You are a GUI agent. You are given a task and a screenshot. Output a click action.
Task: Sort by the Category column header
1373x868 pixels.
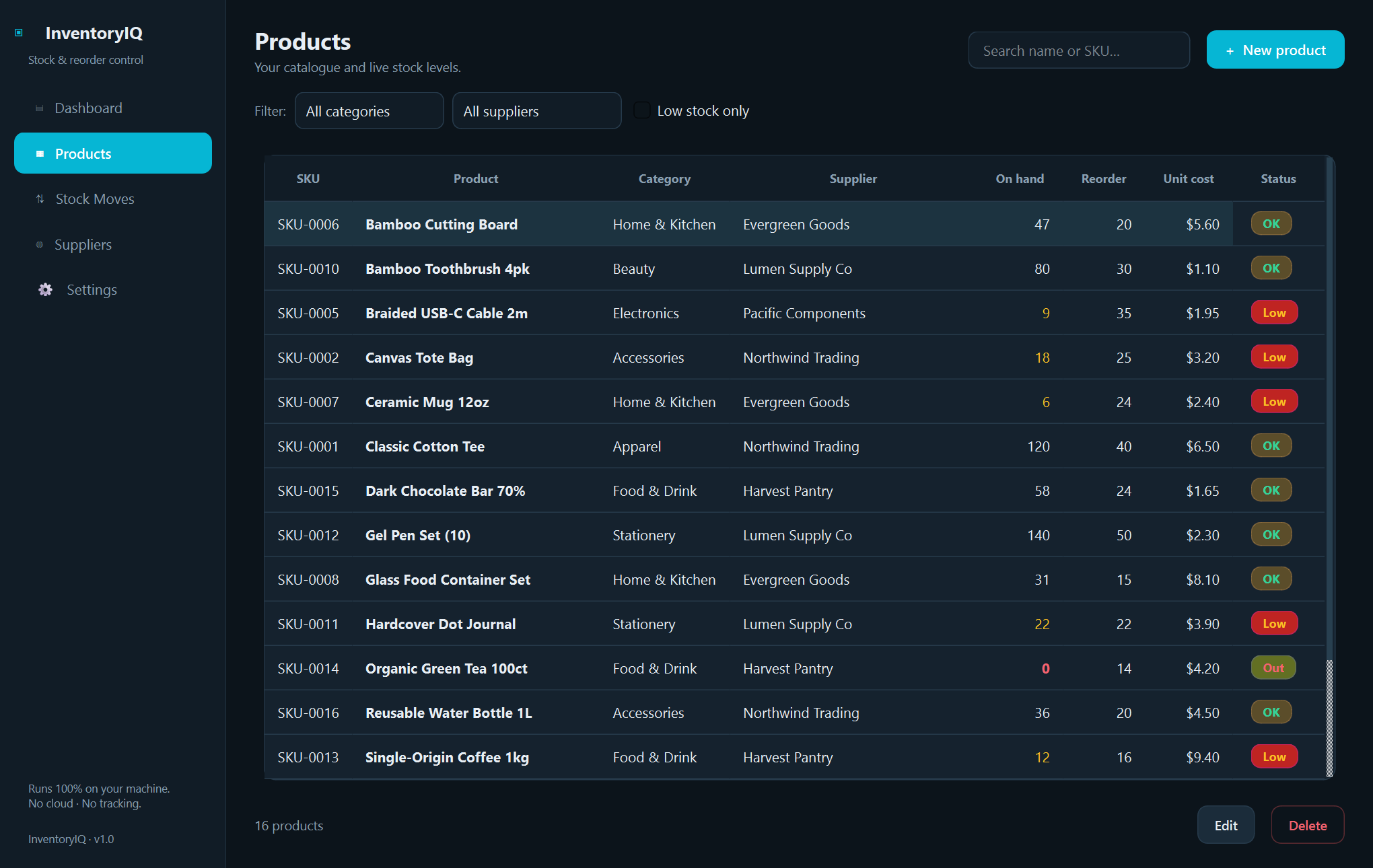[664, 179]
